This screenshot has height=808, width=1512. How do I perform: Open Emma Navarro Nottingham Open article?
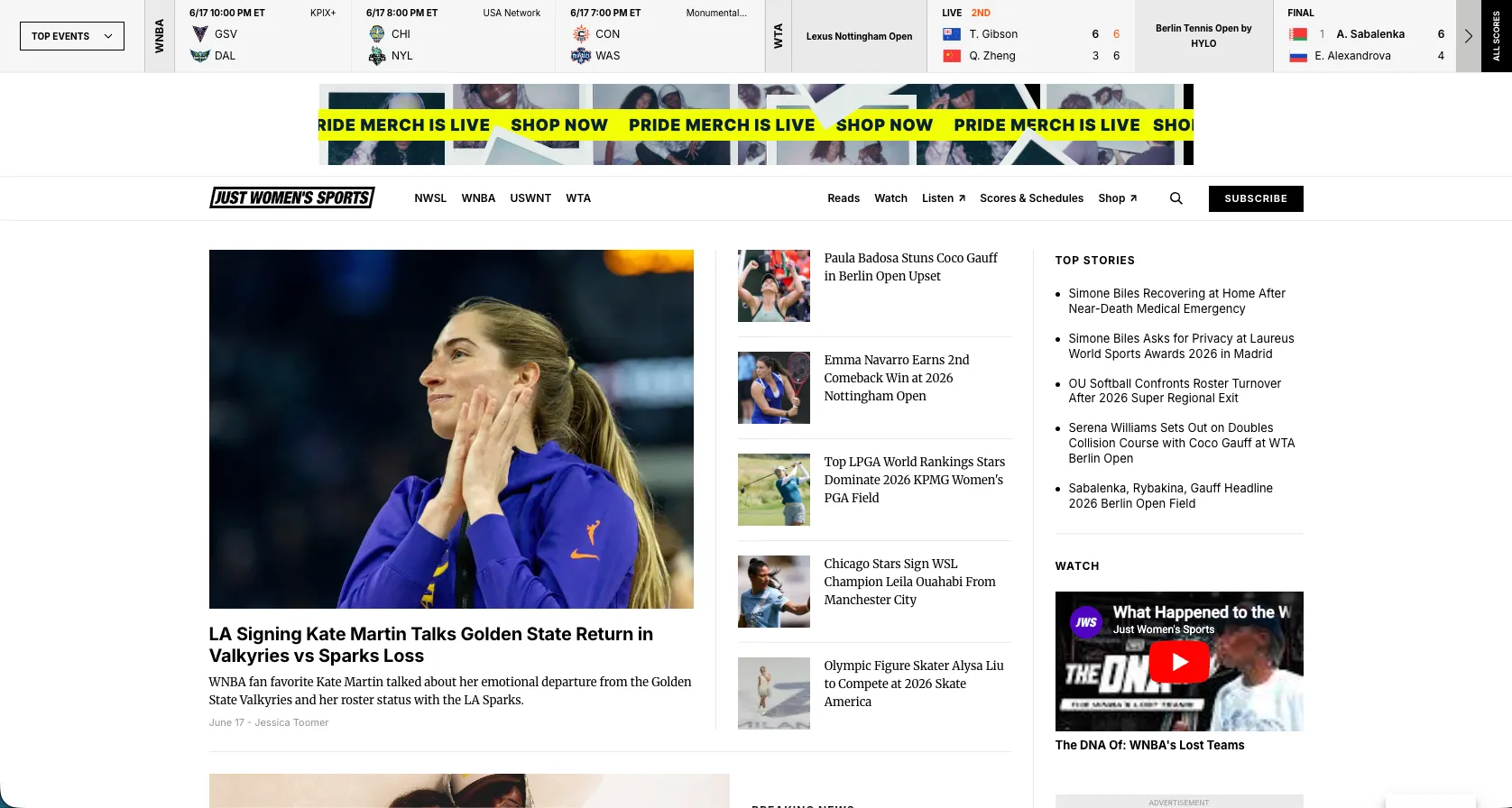(x=897, y=378)
